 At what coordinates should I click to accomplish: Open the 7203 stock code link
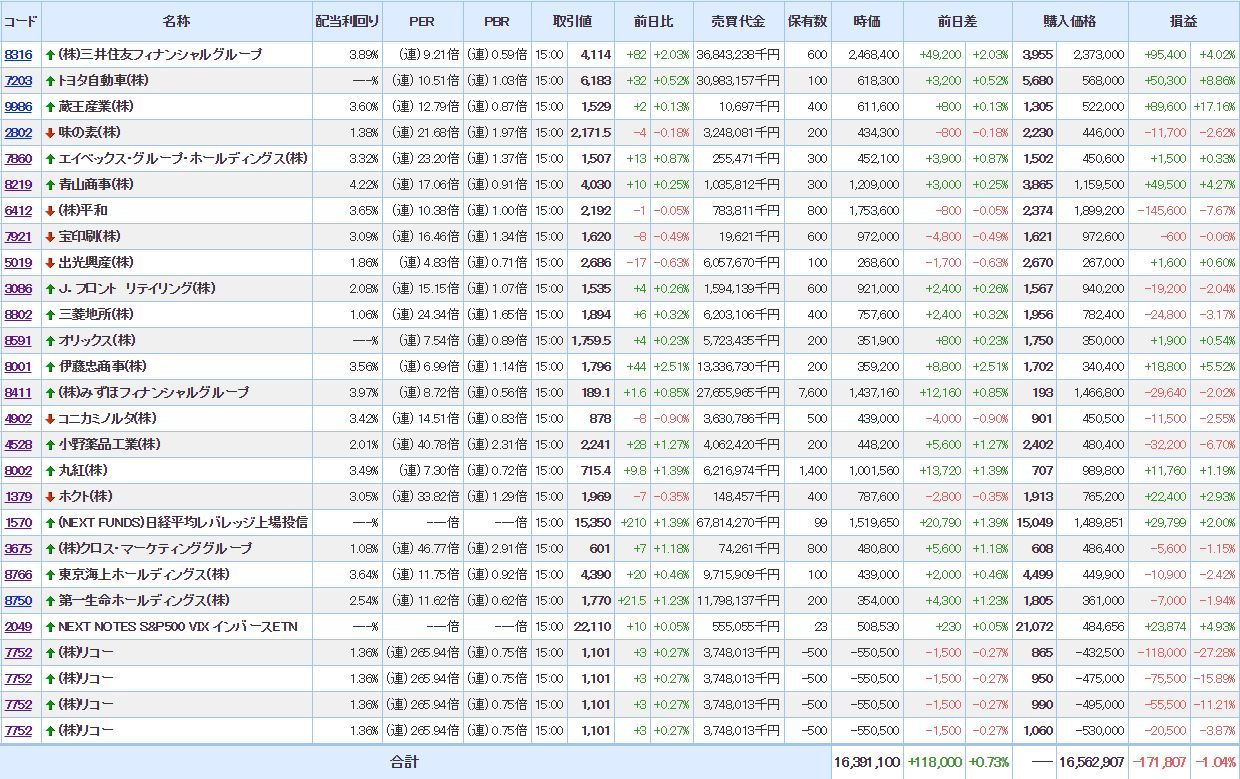tap(18, 80)
